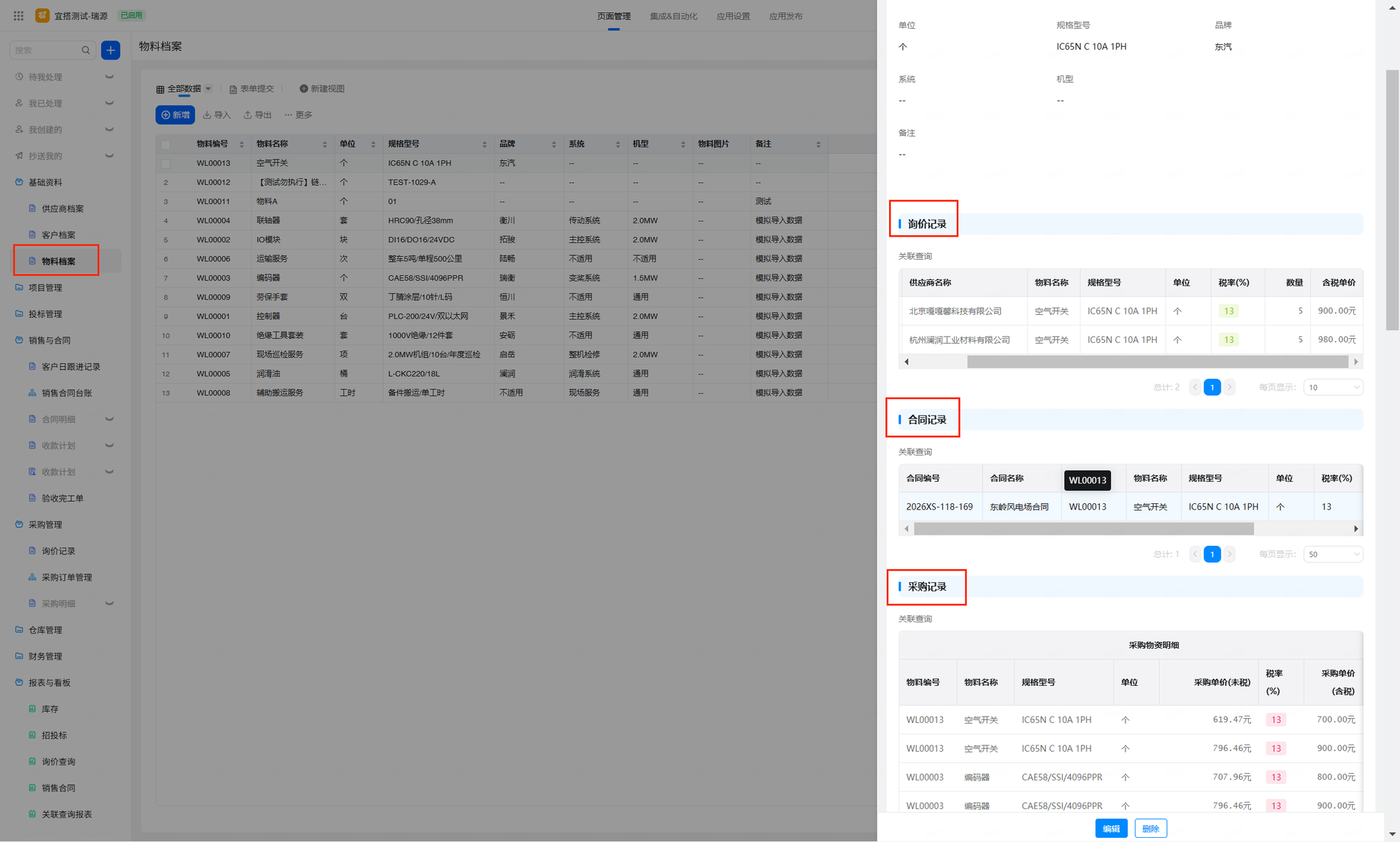Open 每页显示 dropdown showing 50

1333,554
